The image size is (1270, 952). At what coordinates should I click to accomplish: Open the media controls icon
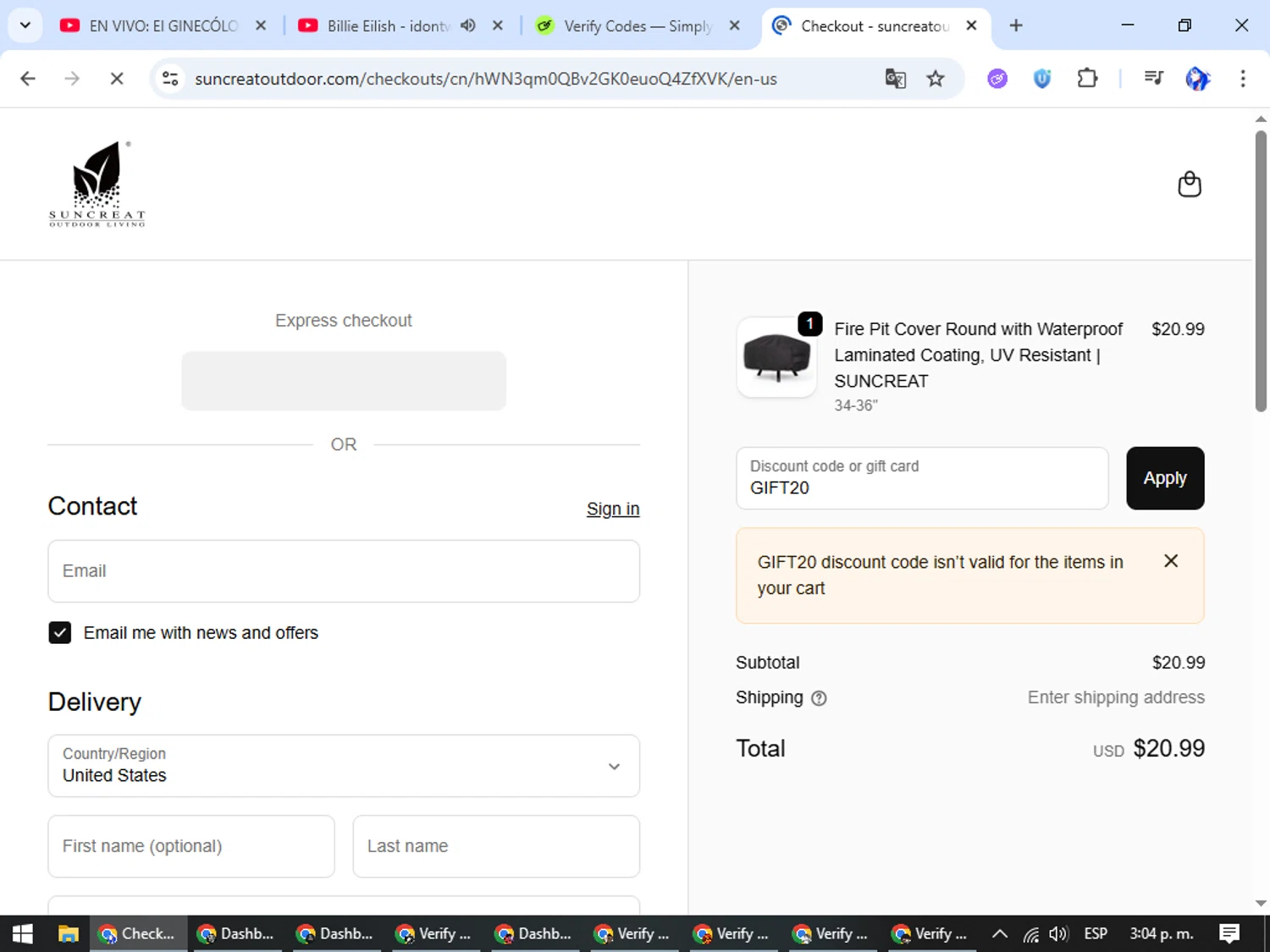pos(1153,79)
